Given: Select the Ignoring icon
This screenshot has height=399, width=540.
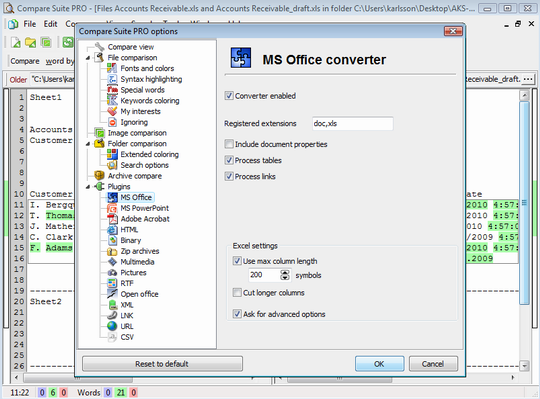Looking at the screenshot, I should point(112,122).
